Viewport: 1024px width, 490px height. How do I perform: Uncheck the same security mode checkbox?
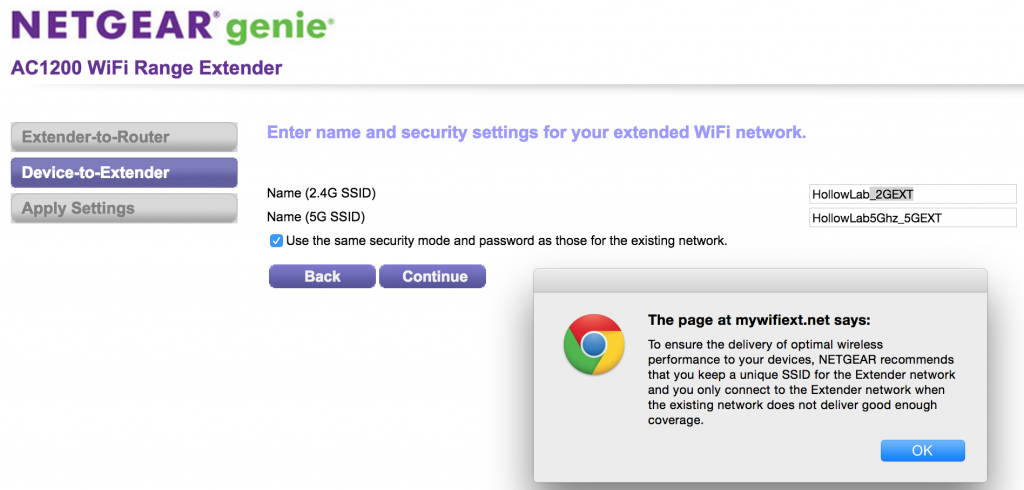coord(276,241)
